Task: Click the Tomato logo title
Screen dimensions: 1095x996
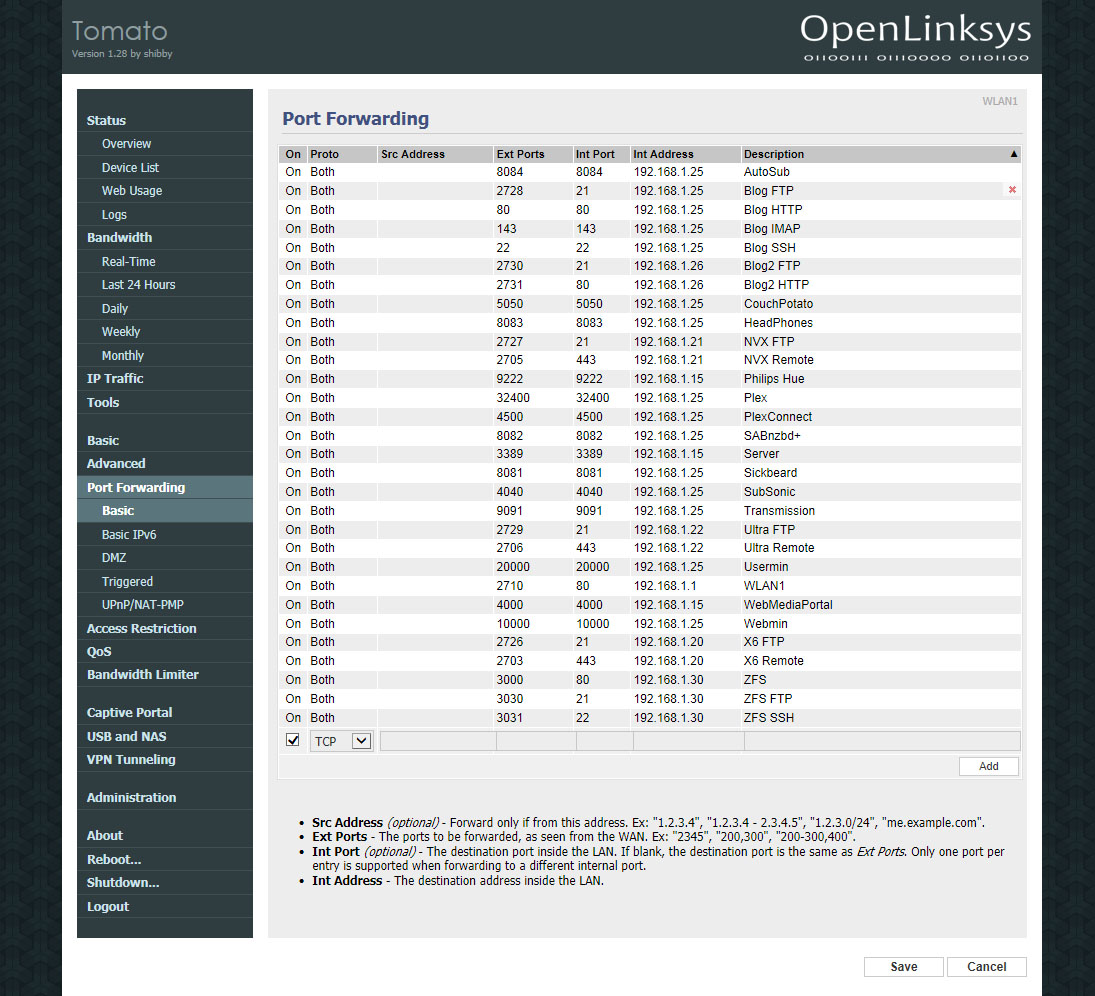Action: click(120, 31)
